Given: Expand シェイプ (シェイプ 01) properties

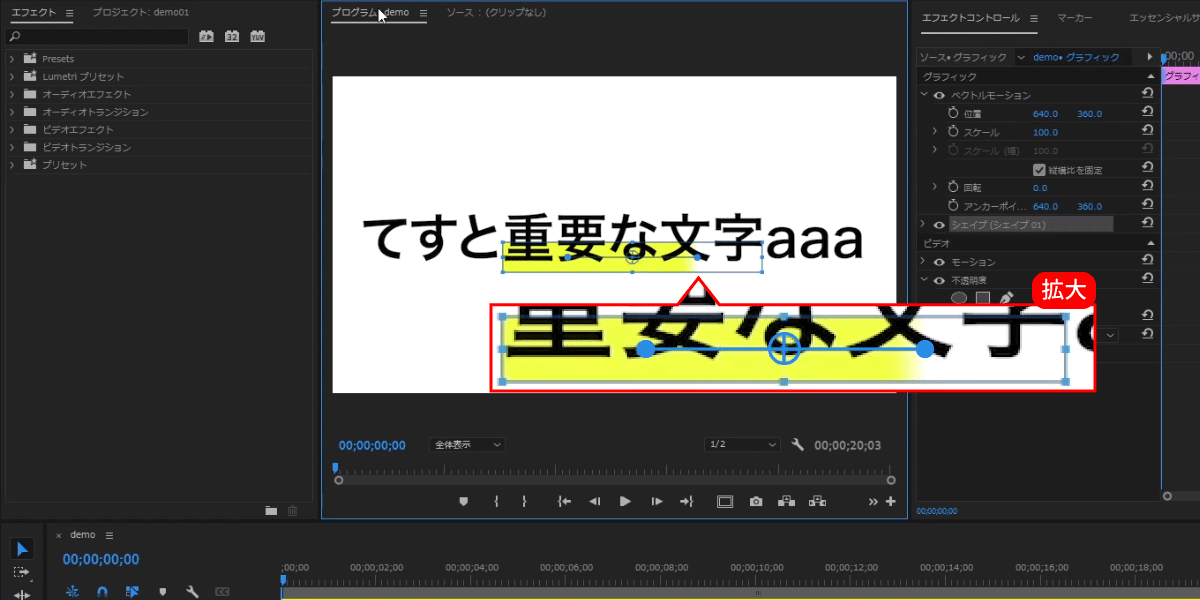Looking at the screenshot, I should [924, 225].
